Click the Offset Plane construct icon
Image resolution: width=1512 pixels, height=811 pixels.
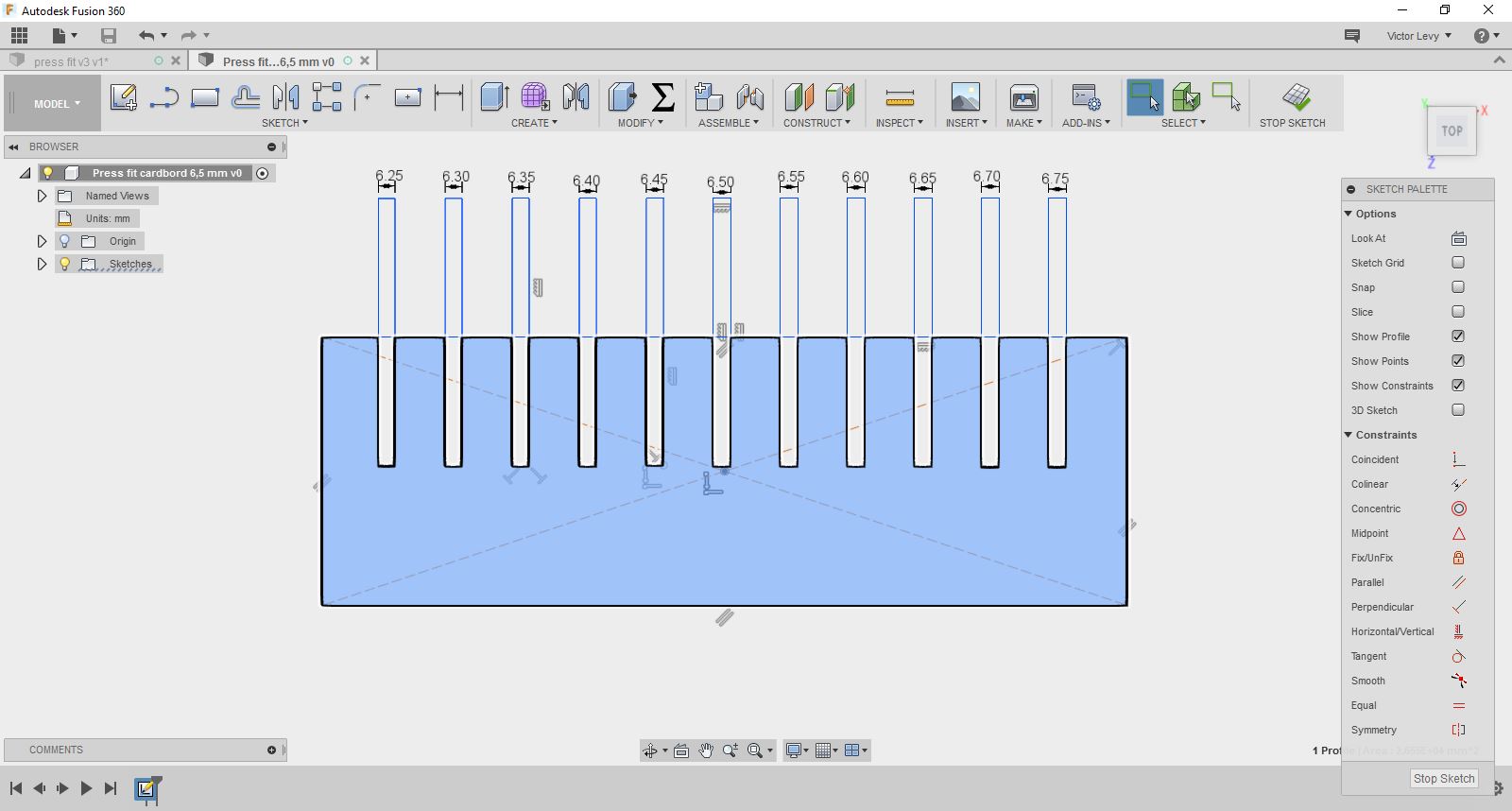[799, 96]
